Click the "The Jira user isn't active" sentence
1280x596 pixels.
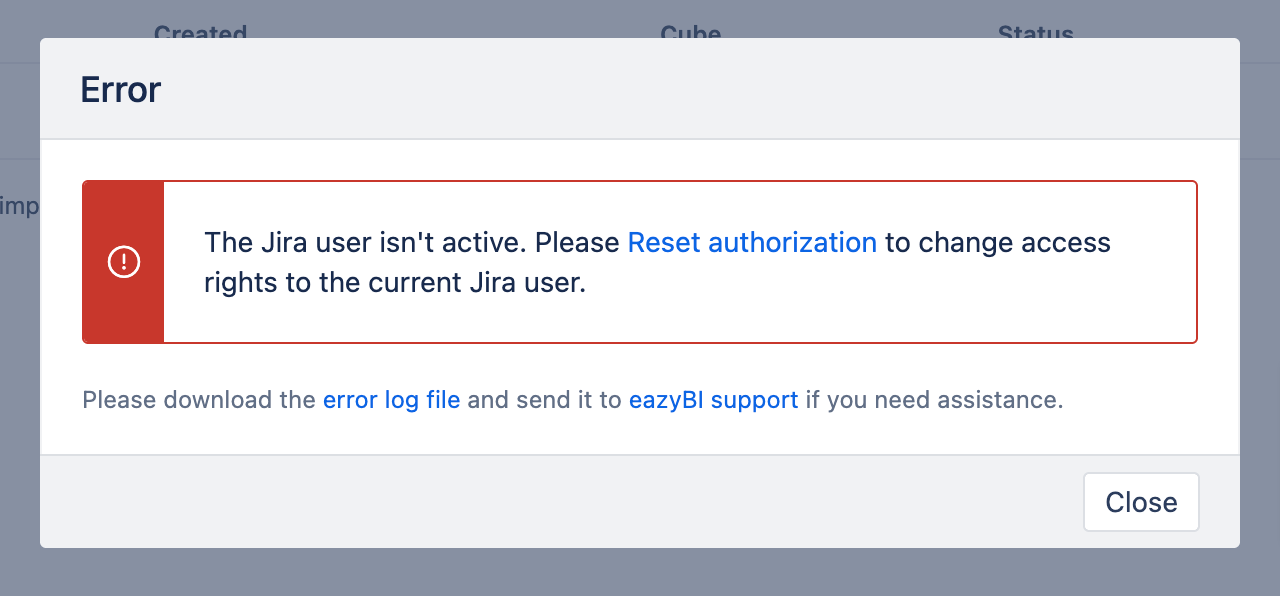pyautogui.click(x=365, y=242)
